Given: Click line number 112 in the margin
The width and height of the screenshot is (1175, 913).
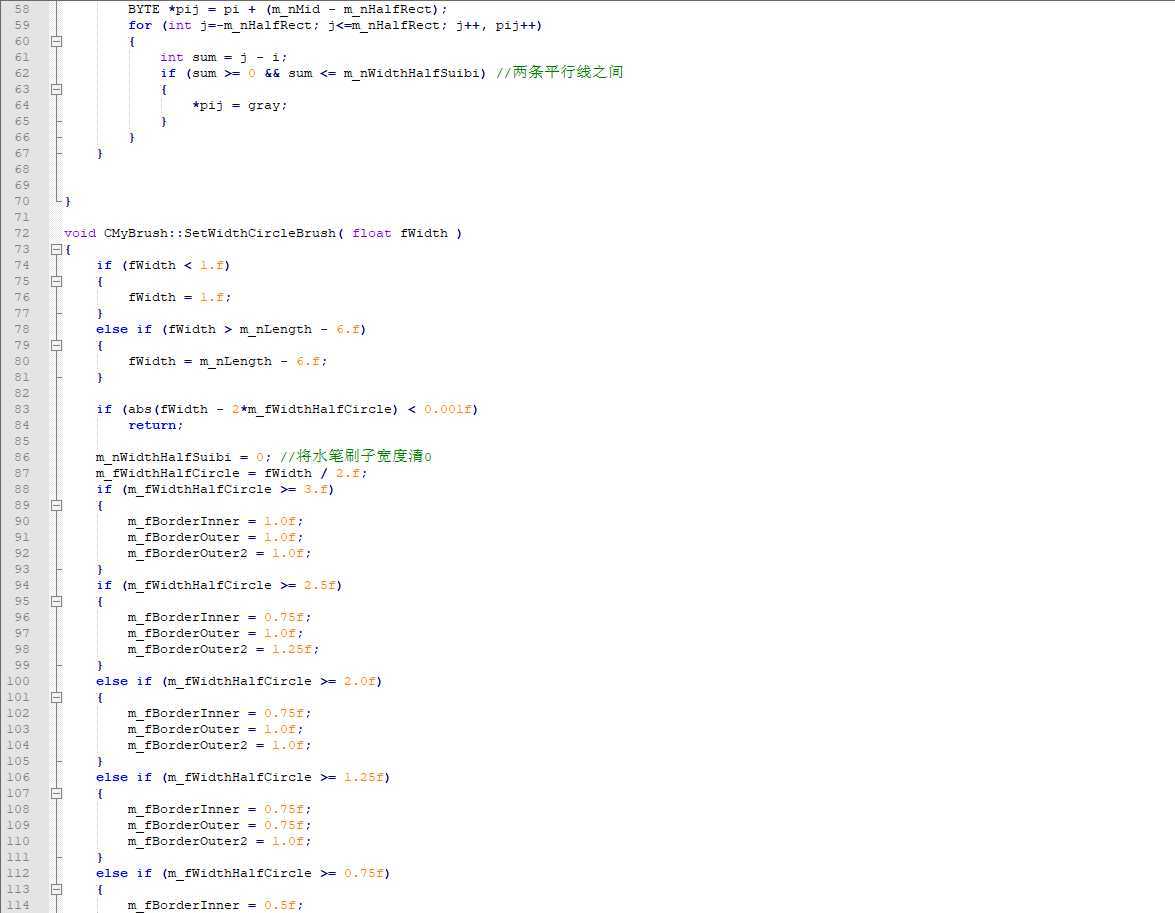Looking at the screenshot, I should [19, 873].
